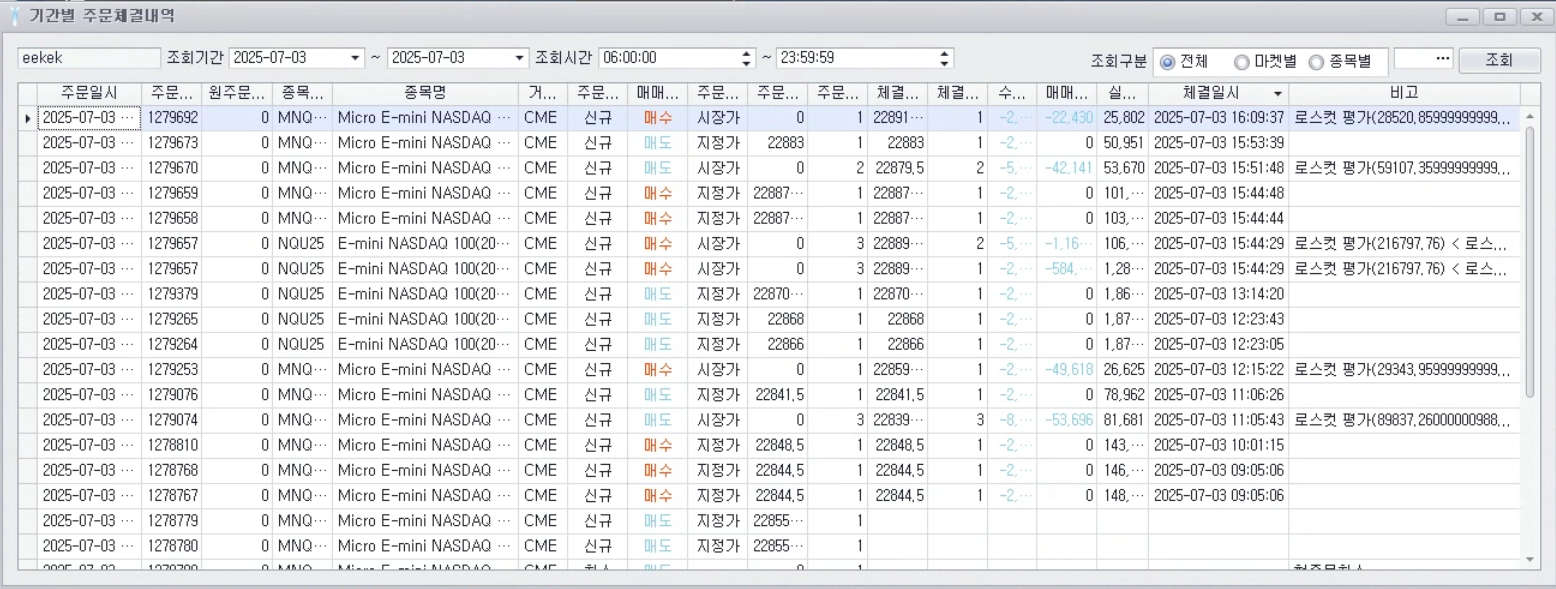Click the timestamp 2025-07-03 13:14:20
The image size is (1556, 589).
(1219, 294)
